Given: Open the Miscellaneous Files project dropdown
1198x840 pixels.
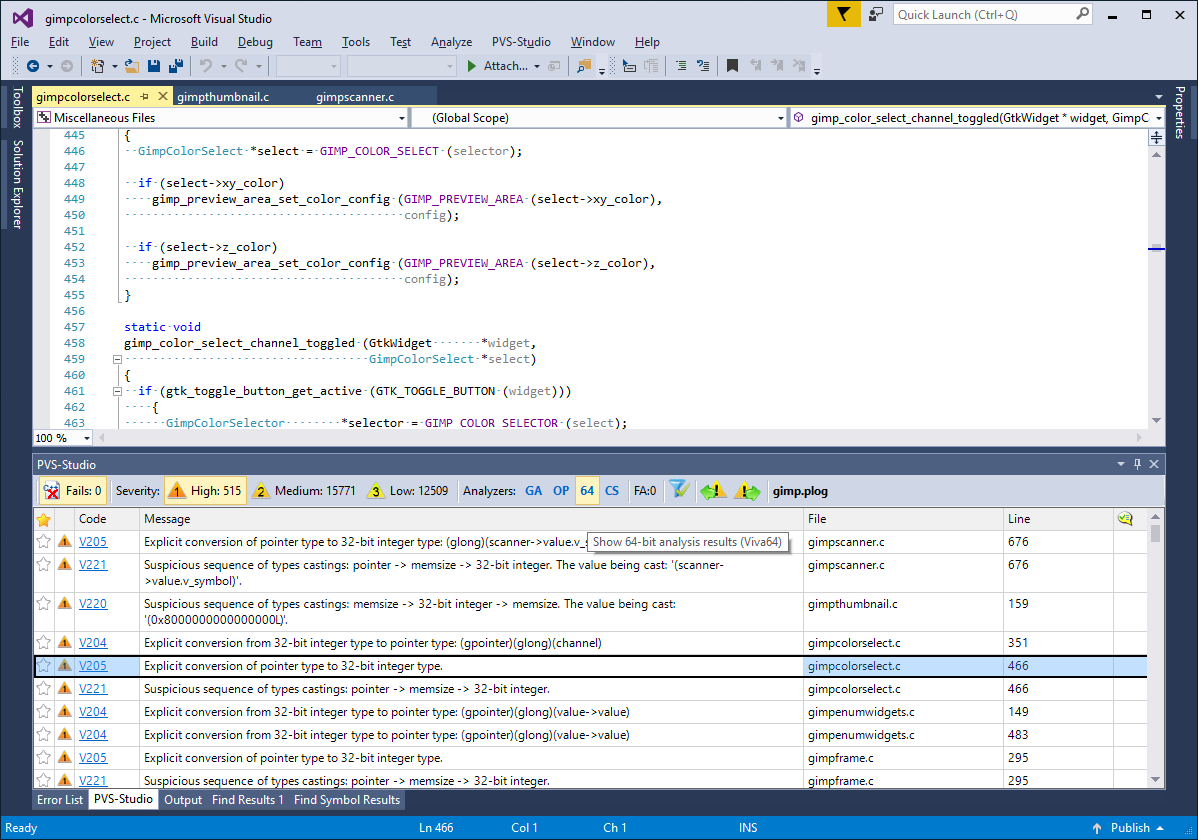Looking at the screenshot, I should (401, 118).
